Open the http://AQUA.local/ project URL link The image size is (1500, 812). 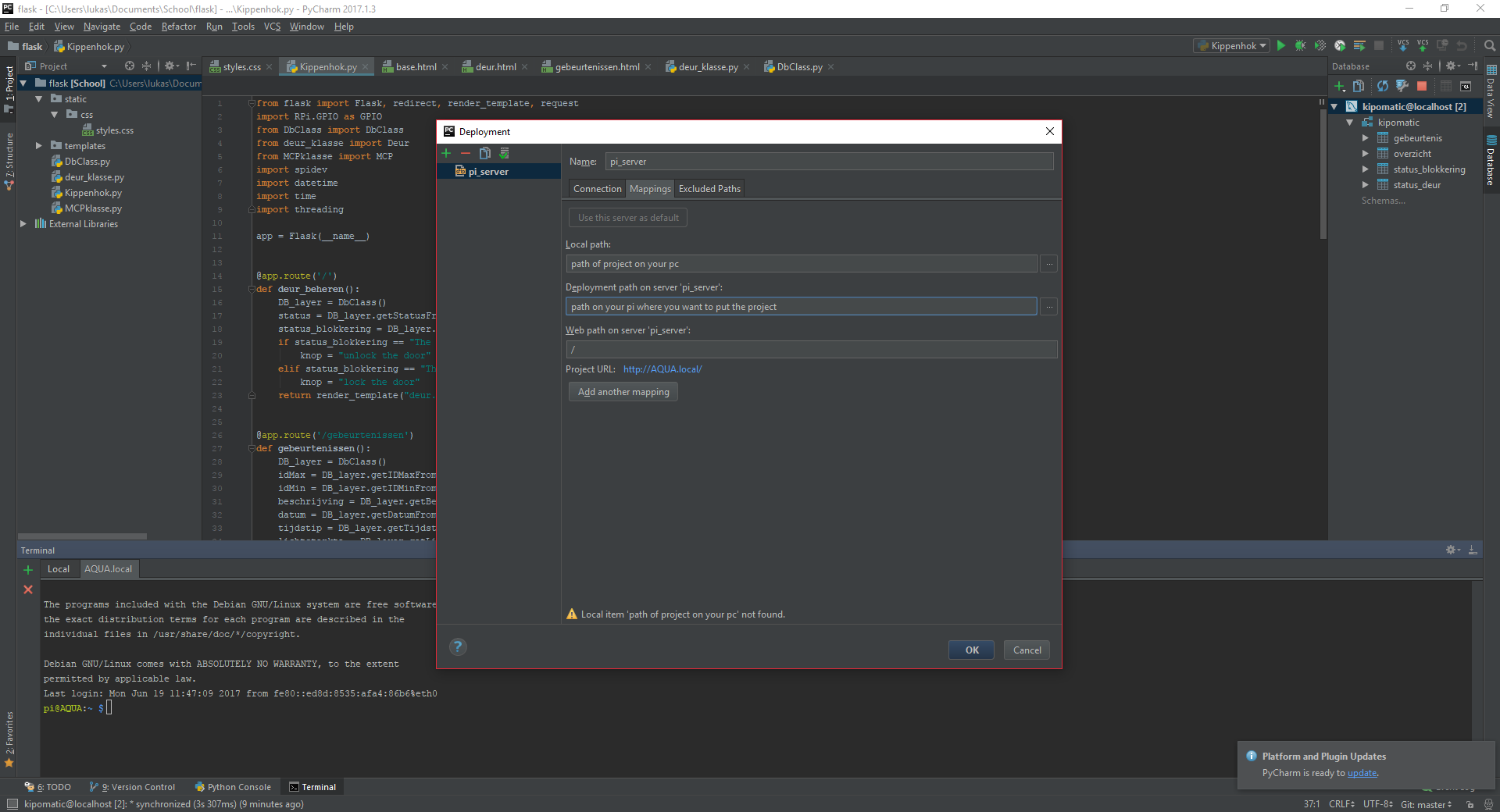click(x=662, y=369)
